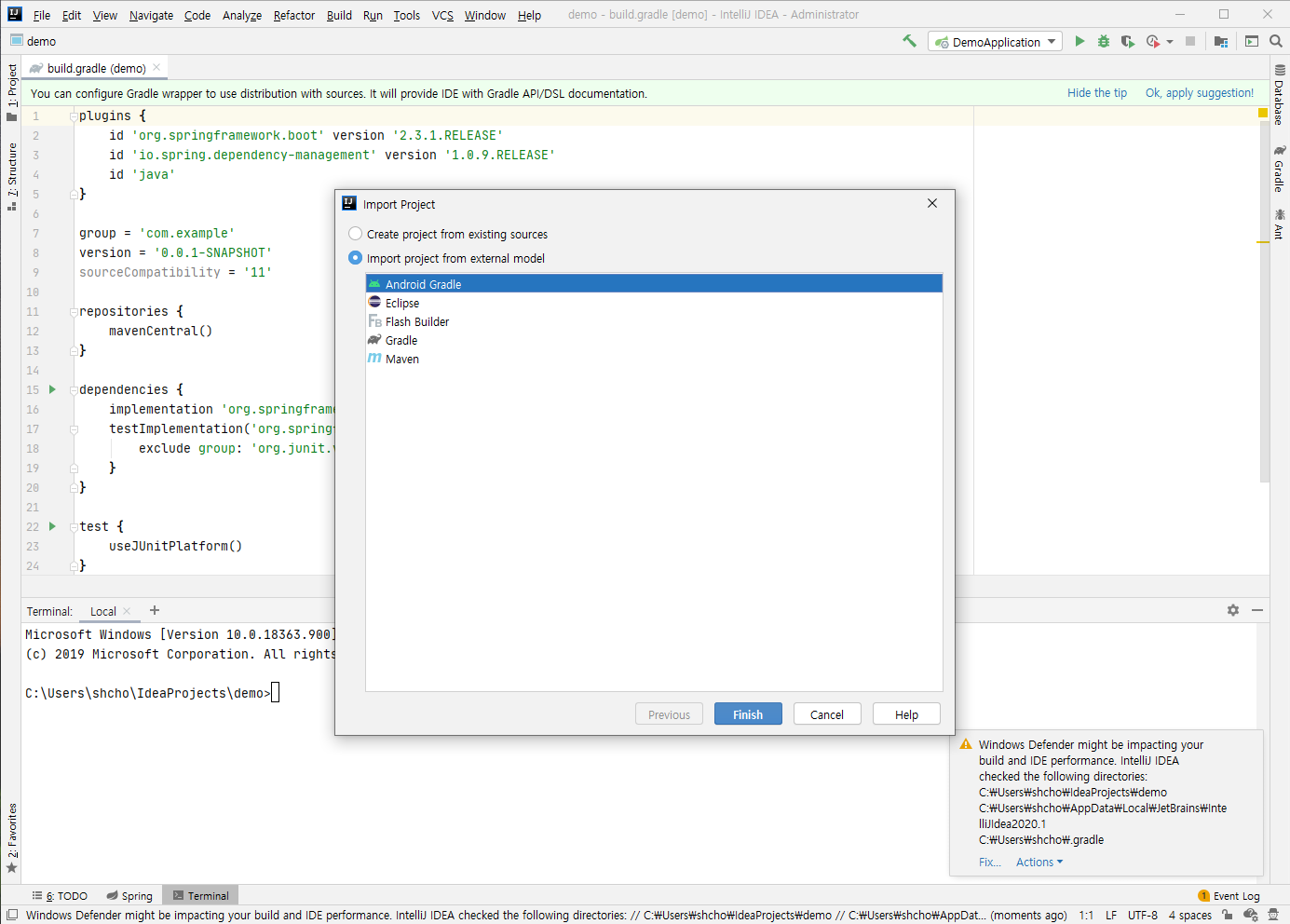The width and height of the screenshot is (1290, 924).
Task: Start debugging with the bug icon
Action: 1104,41
